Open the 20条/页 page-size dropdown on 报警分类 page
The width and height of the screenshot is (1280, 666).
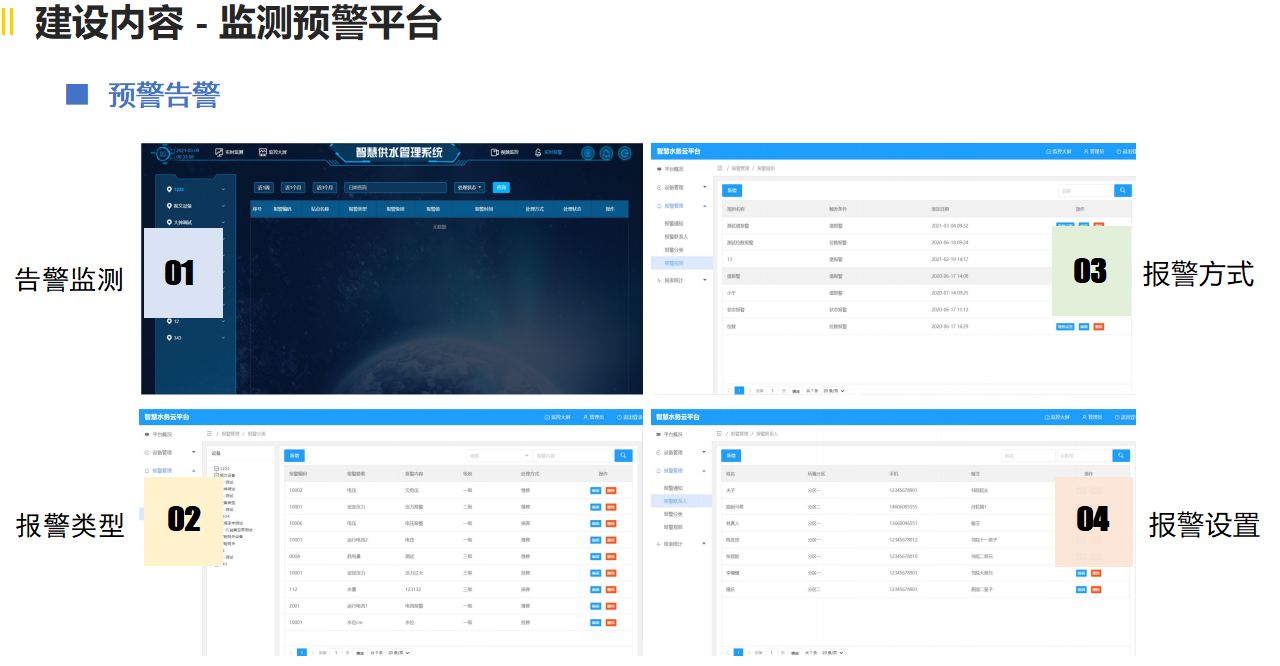click(398, 652)
